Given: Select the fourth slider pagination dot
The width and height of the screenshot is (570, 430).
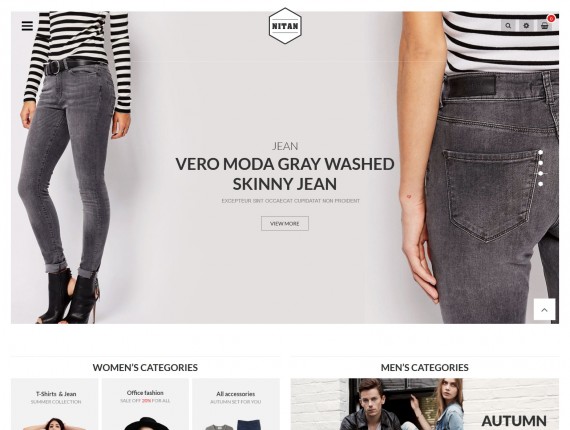Looking at the screenshot, I should pyautogui.click(x=541, y=184).
